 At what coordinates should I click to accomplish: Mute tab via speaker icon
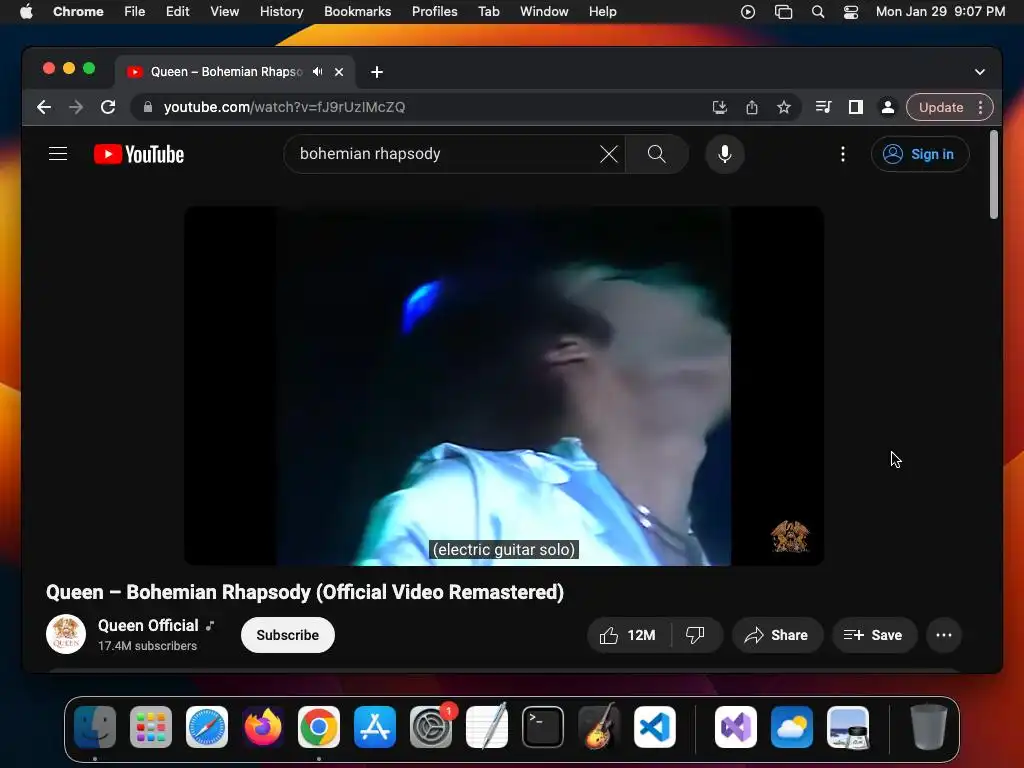pyautogui.click(x=317, y=72)
